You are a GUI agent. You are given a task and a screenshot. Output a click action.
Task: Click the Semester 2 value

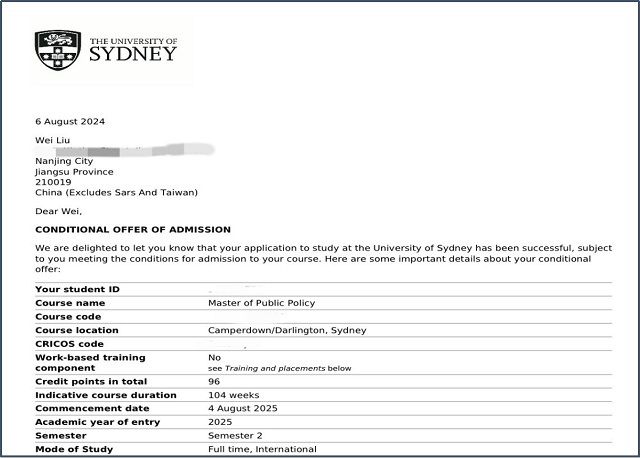236,436
